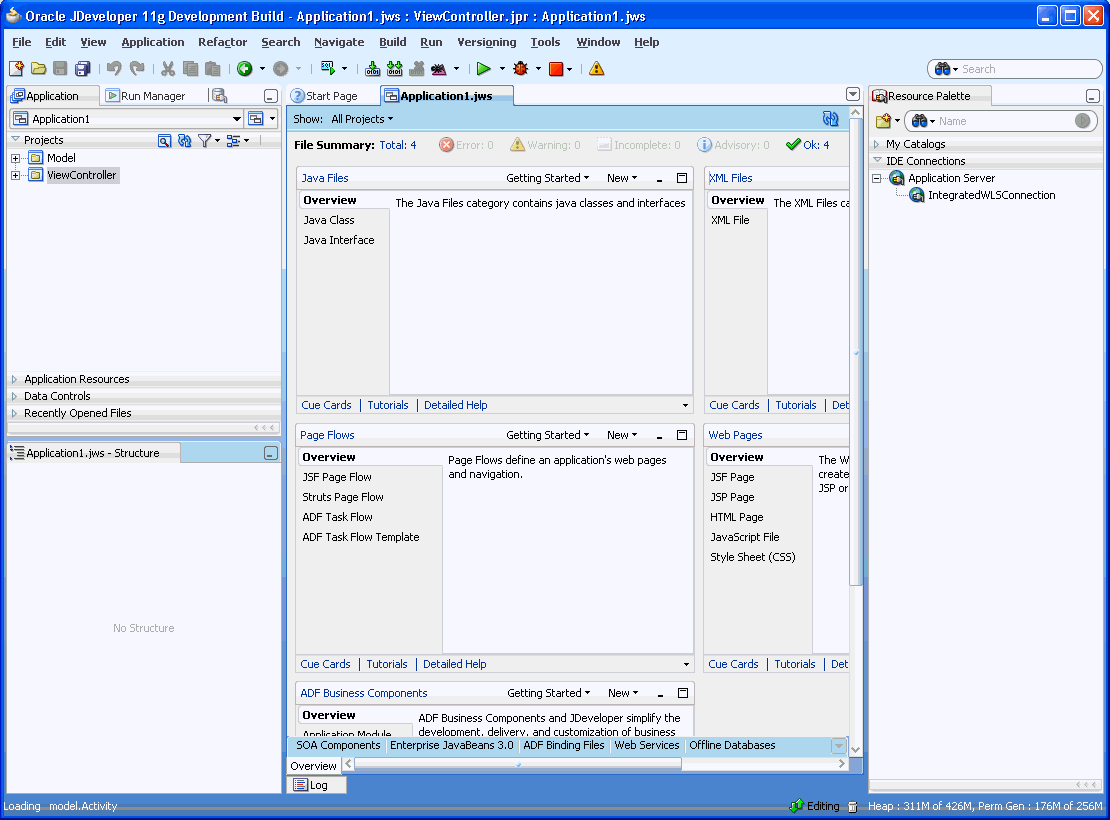Viewport: 1110px width, 820px height.
Task: Click the yellow warning triangle toolbar icon
Action: pos(597,69)
